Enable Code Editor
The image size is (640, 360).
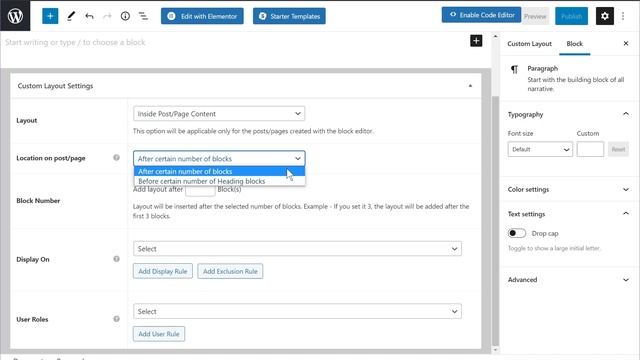481,15
